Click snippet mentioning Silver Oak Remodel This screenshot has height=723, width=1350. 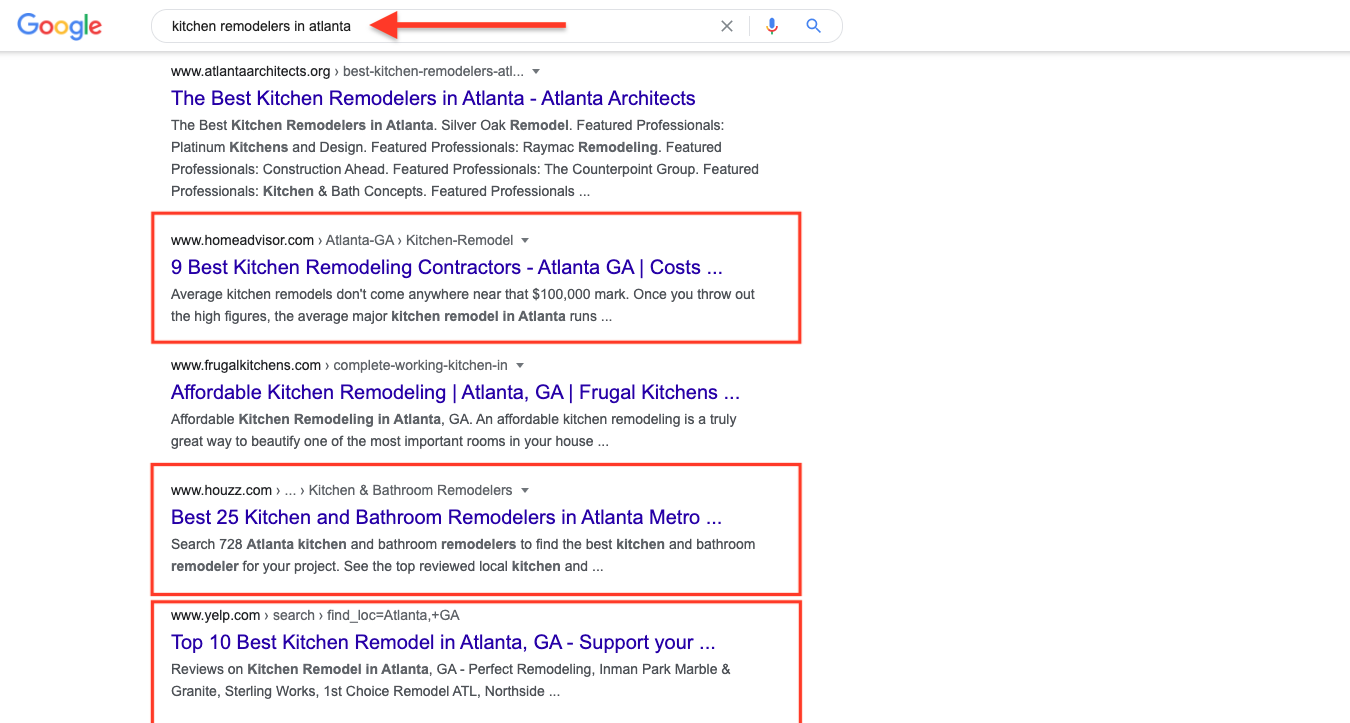click(x=465, y=158)
